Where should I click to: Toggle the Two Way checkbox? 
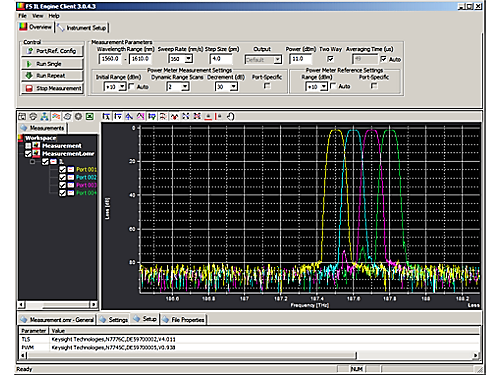tap(330, 59)
